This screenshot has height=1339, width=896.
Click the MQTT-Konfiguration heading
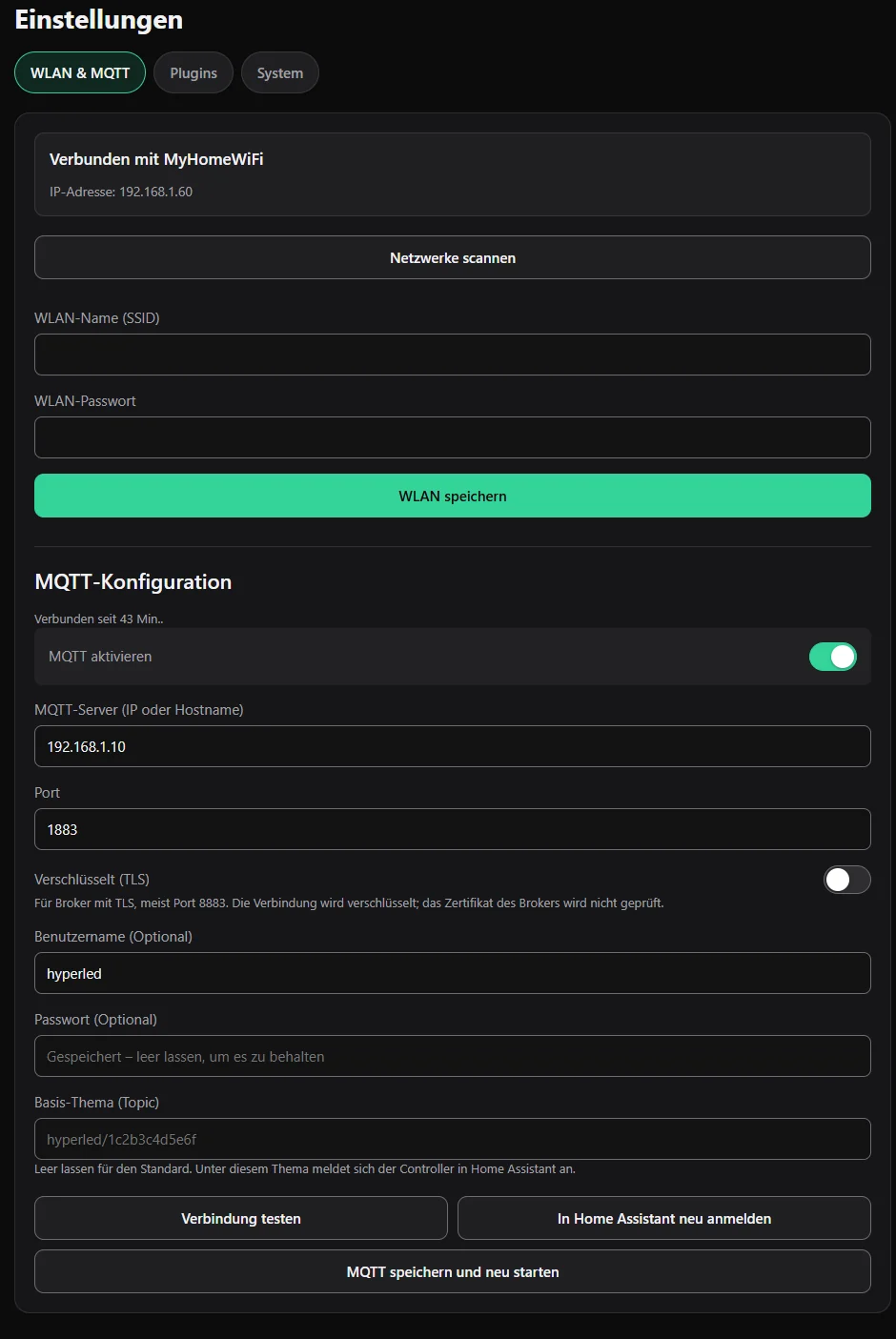(133, 581)
